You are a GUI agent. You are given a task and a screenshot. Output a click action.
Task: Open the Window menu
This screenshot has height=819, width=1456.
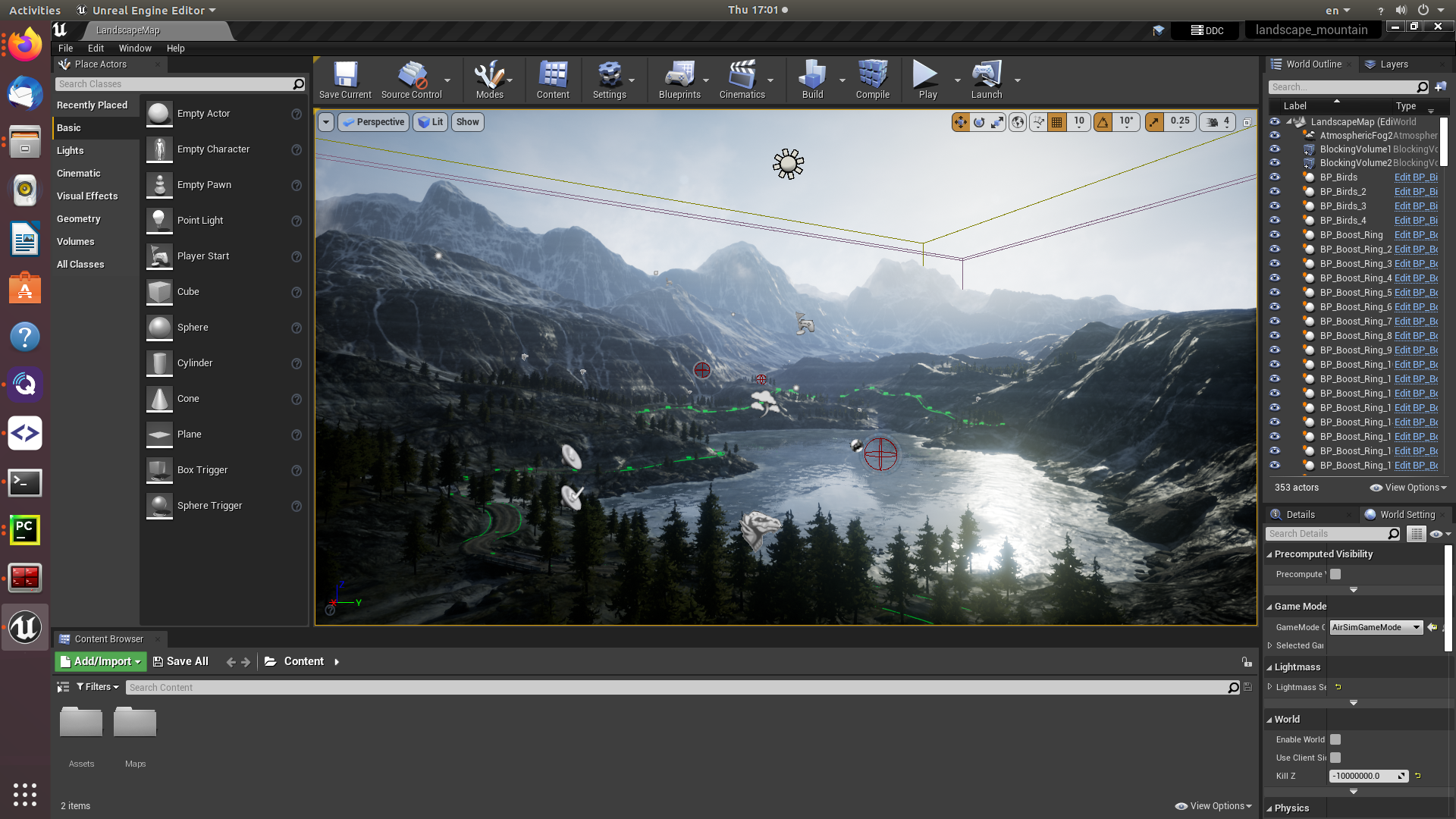pyautogui.click(x=135, y=48)
